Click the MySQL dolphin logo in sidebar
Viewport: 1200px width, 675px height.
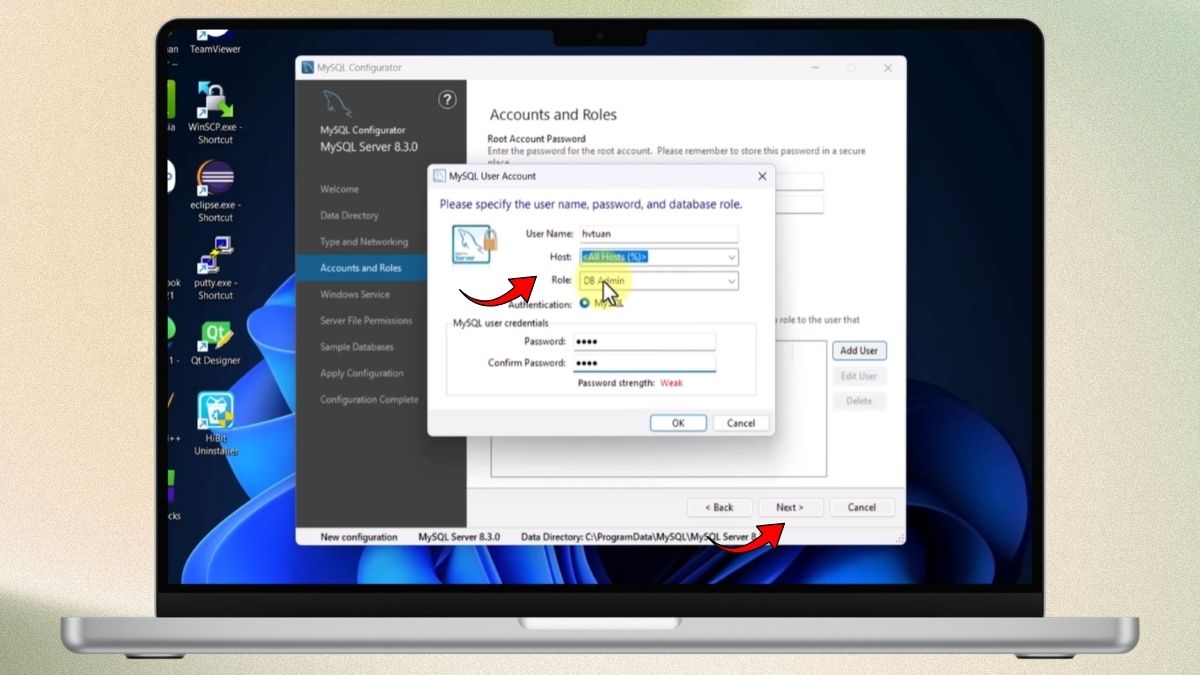(x=338, y=103)
